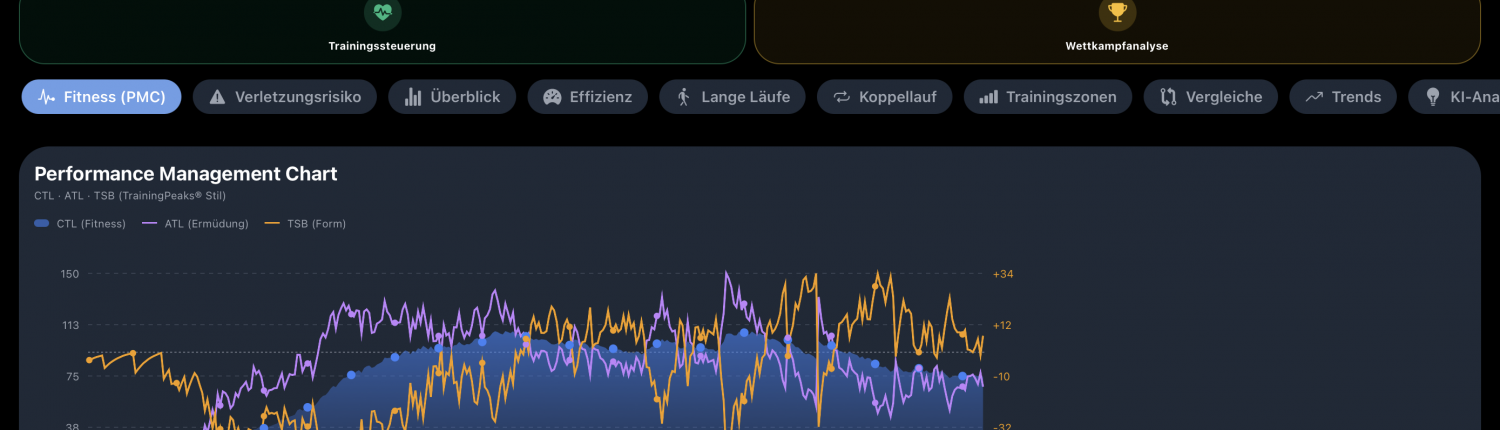Click the gauge icon beside Effizienz
Viewport: 1500px width, 430px height.
(552, 97)
